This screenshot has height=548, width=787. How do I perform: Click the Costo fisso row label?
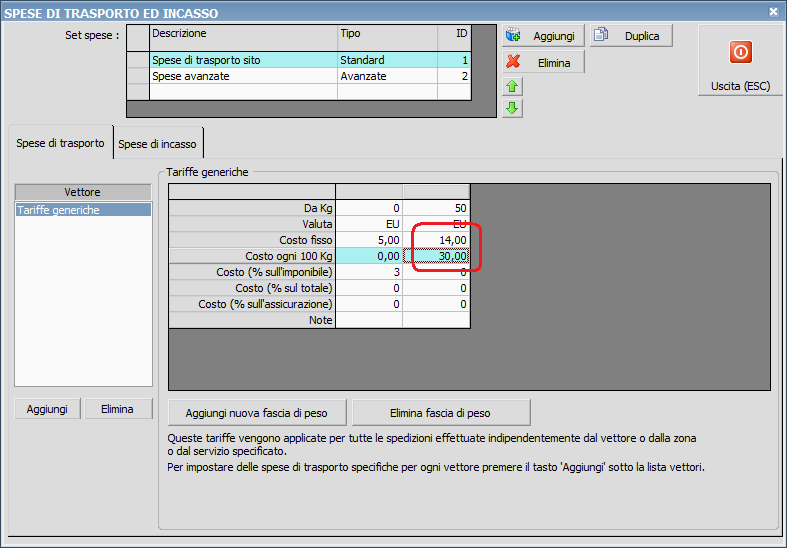(252, 240)
